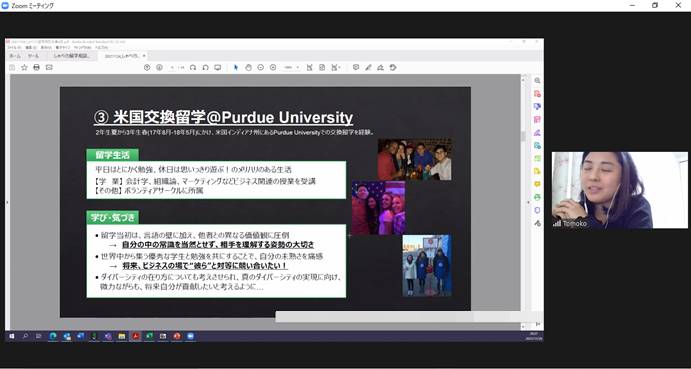Click the zoom in plus icon
Screen dimensions: 691x369
(273, 67)
